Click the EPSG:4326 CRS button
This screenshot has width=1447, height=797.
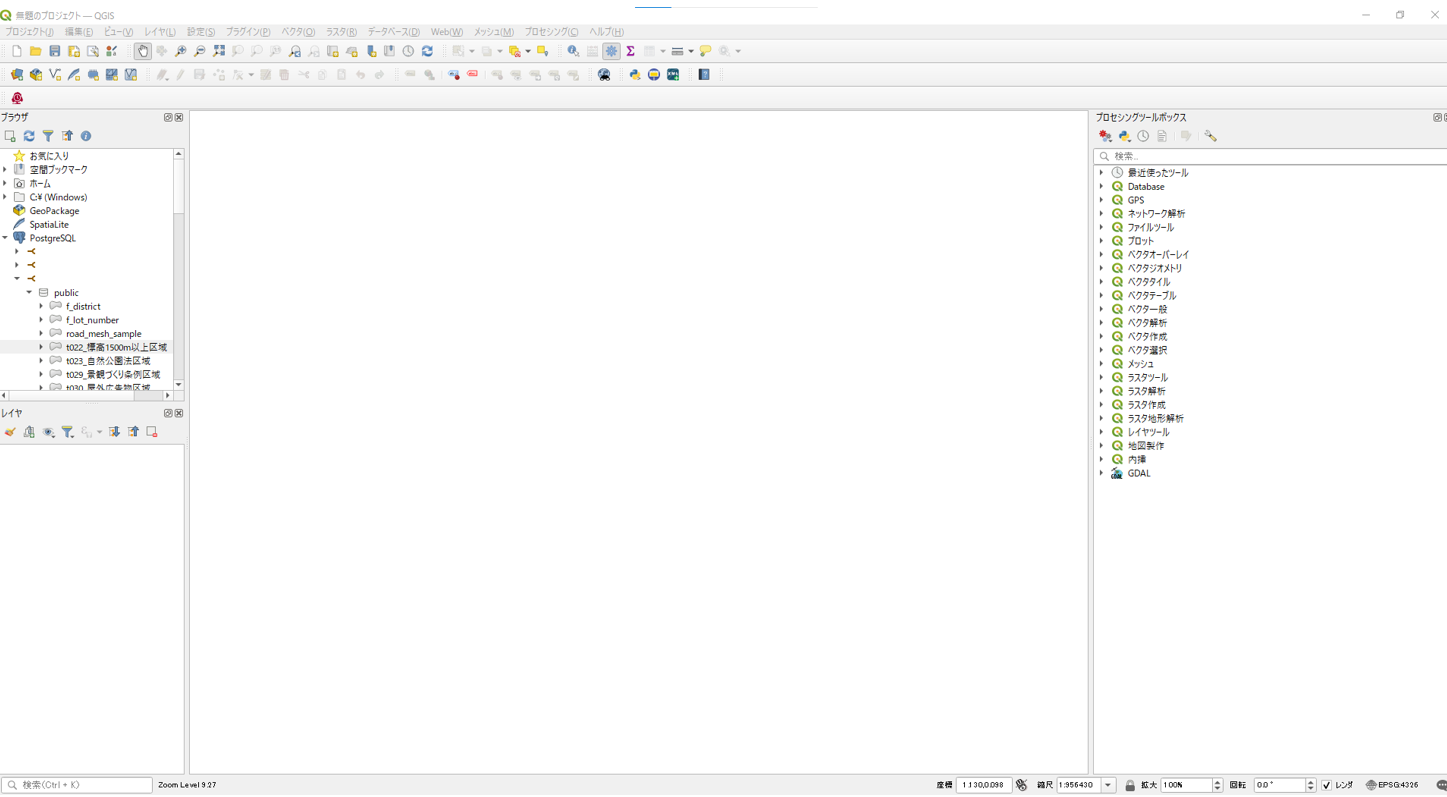1391,786
